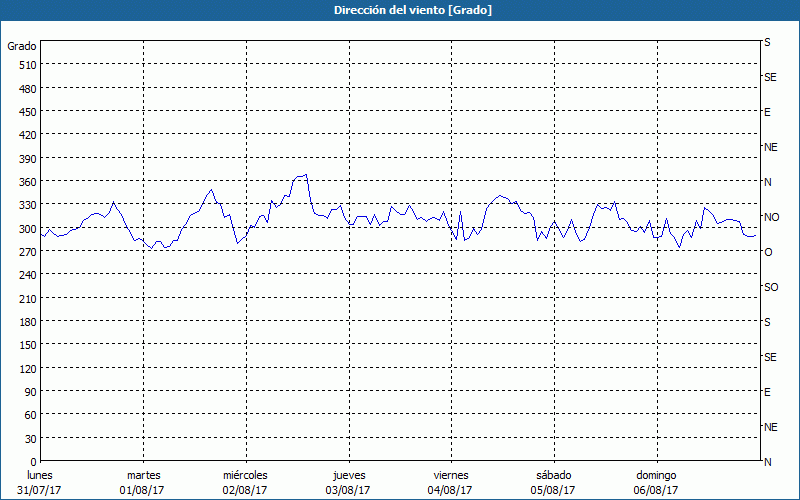Click the "SO" compass label on right axis
The image size is (800, 500).
pos(771,287)
